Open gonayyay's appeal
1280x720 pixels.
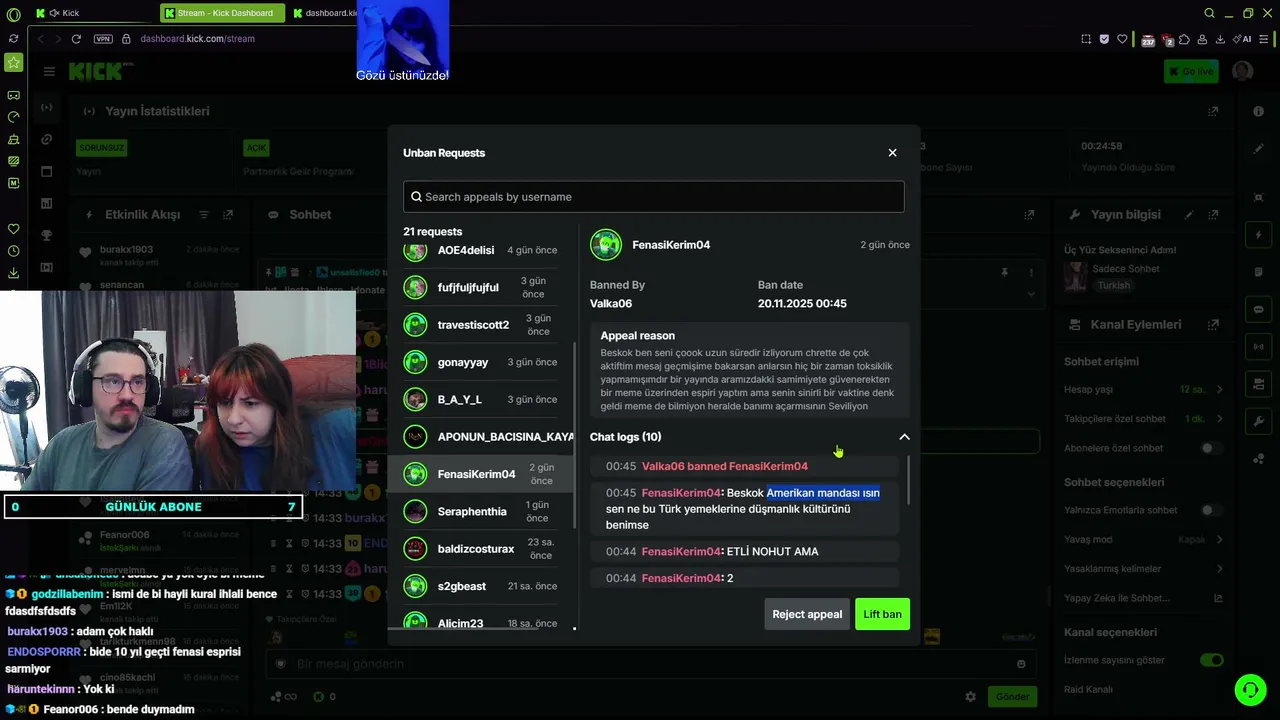(480, 362)
